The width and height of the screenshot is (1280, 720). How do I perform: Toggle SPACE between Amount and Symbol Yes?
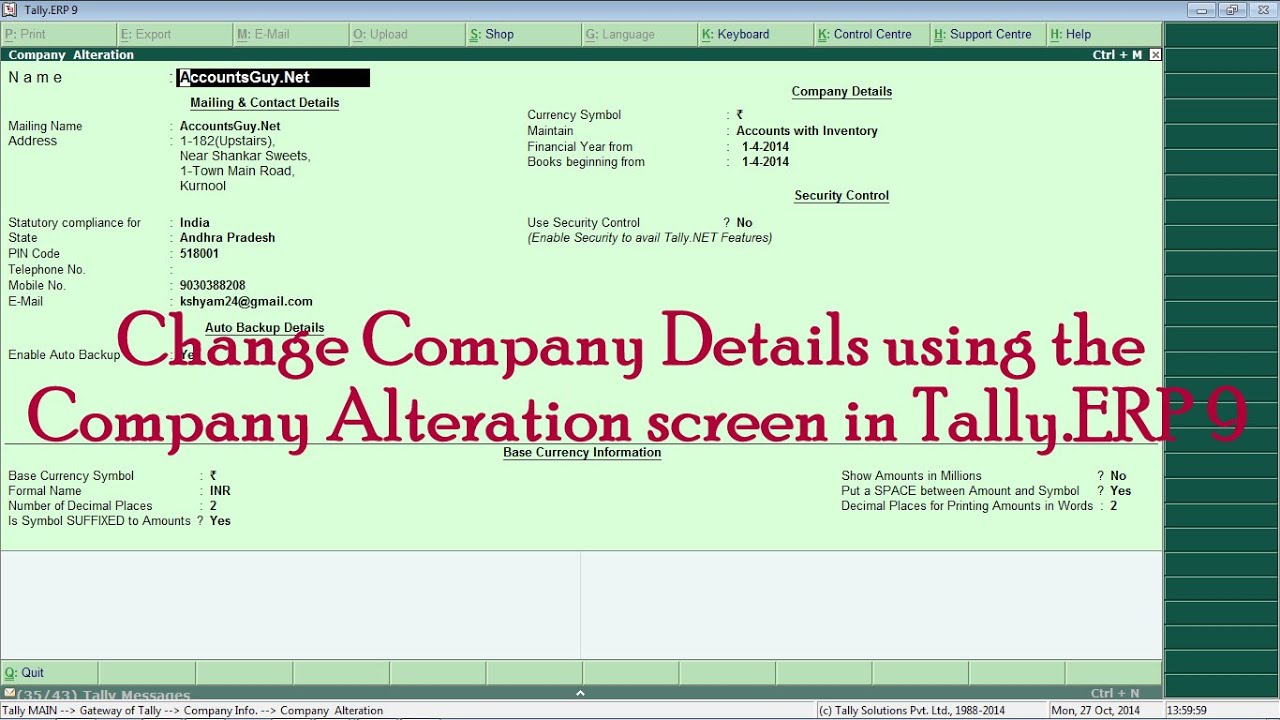(1121, 491)
